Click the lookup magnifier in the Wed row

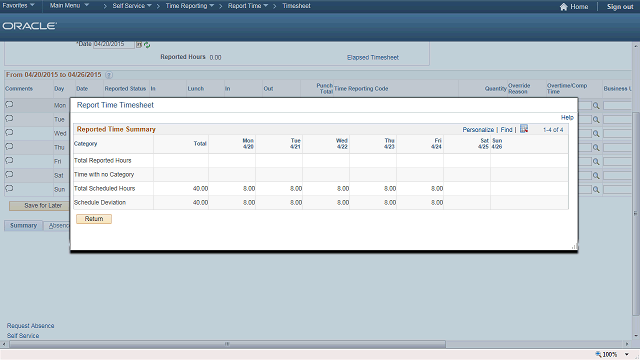click(x=596, y=133)
